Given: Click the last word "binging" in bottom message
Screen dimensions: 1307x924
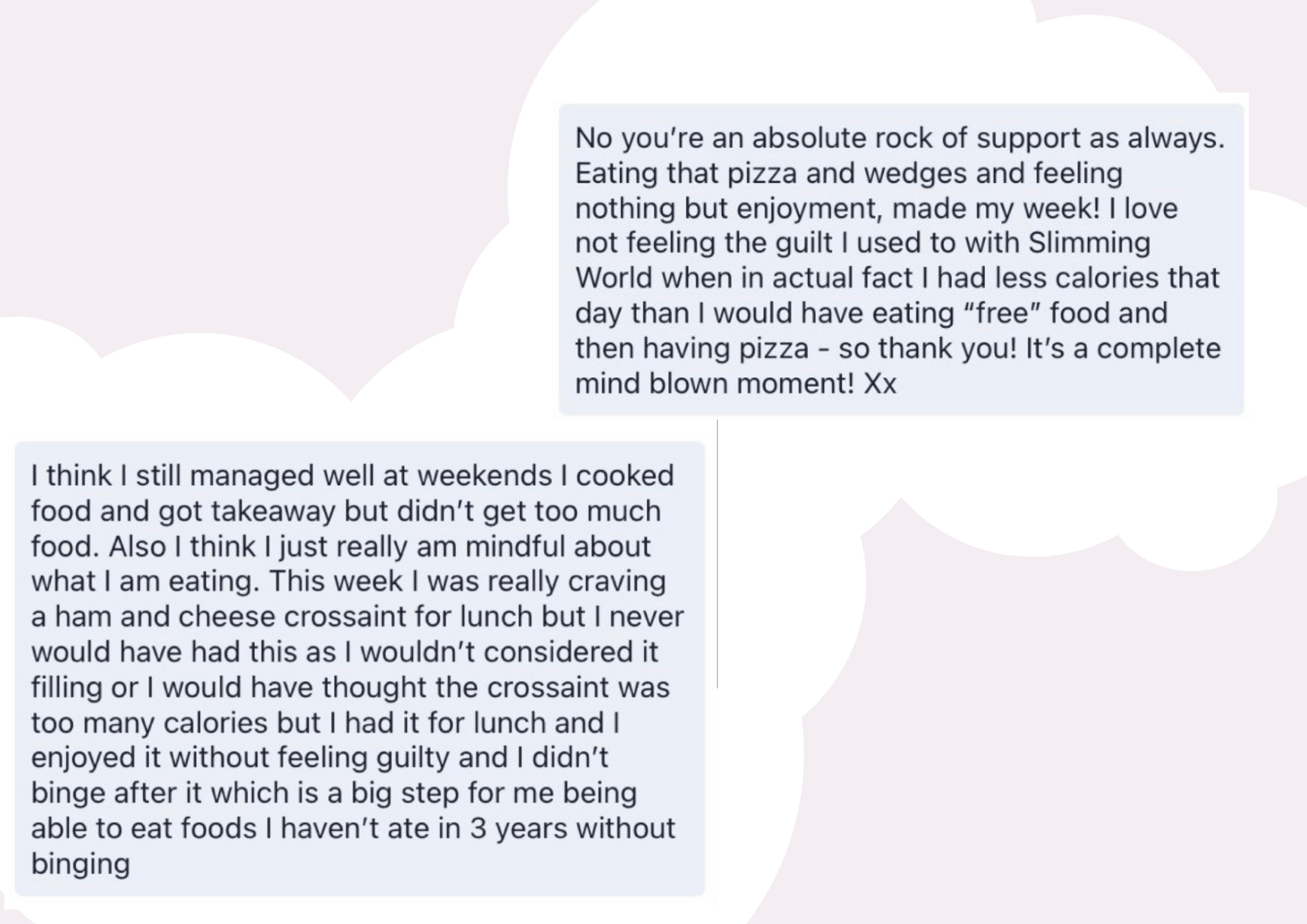Looking at the screenshot, I should tap(81, 864).
